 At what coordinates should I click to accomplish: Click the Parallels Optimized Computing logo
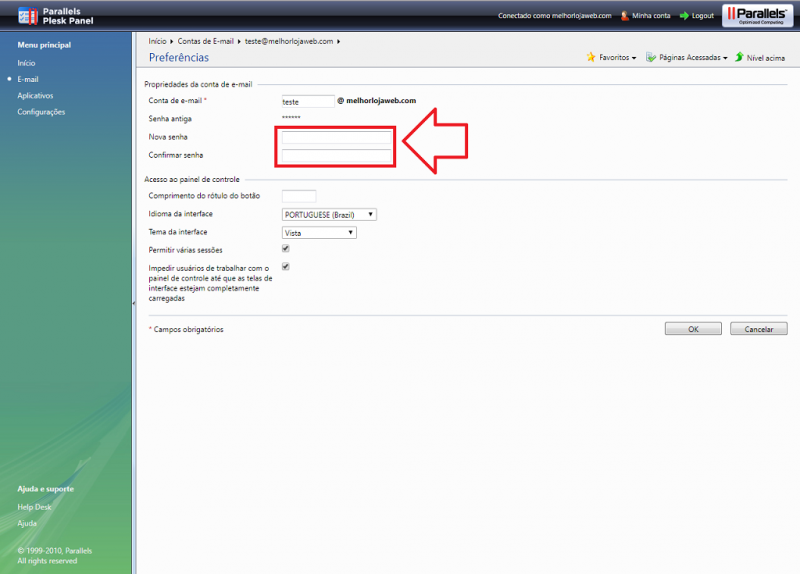click(758, 15)
